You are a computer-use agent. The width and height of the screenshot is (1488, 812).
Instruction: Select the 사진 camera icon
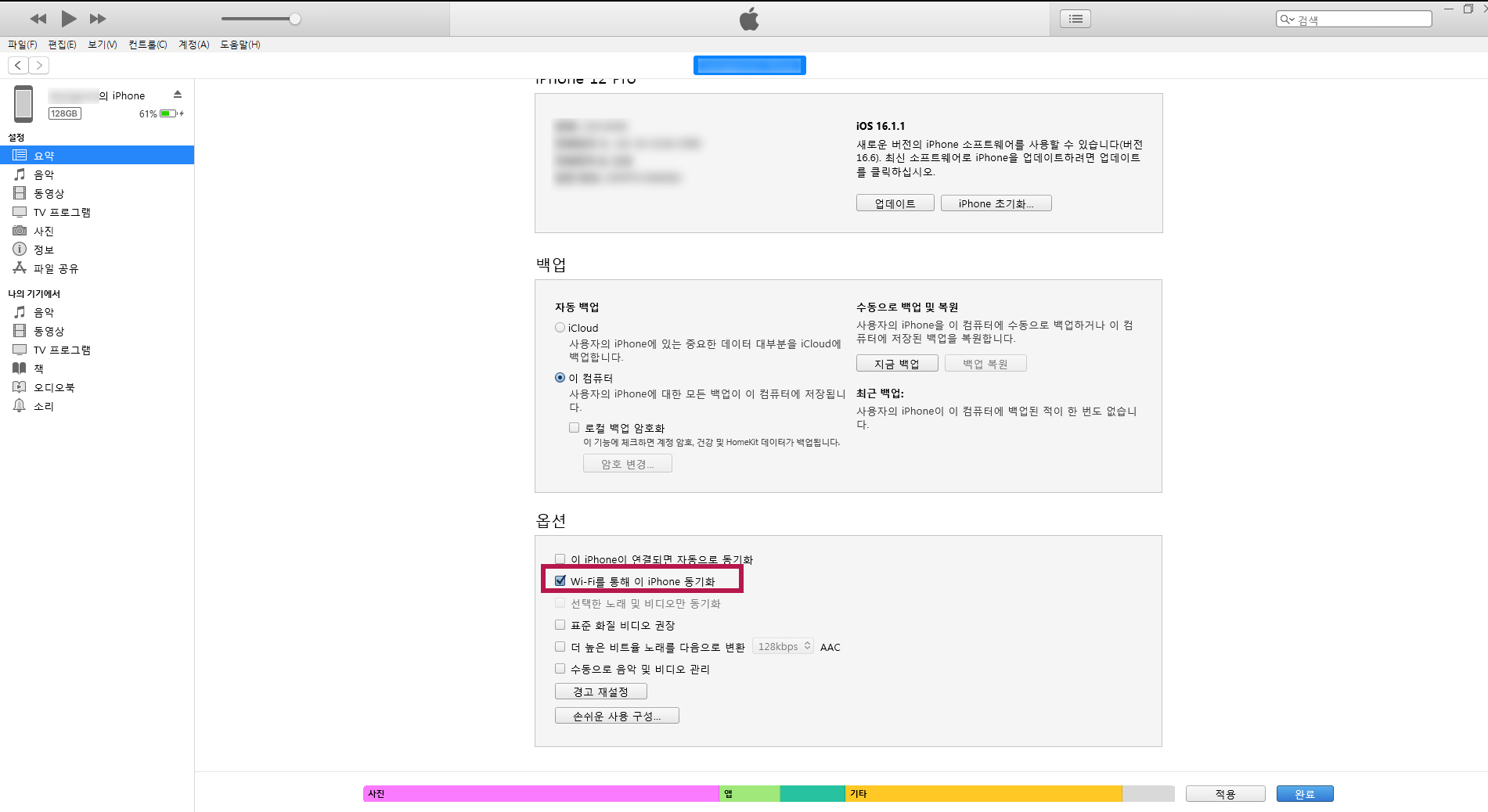pyautogui.click(x=20, y=230)
